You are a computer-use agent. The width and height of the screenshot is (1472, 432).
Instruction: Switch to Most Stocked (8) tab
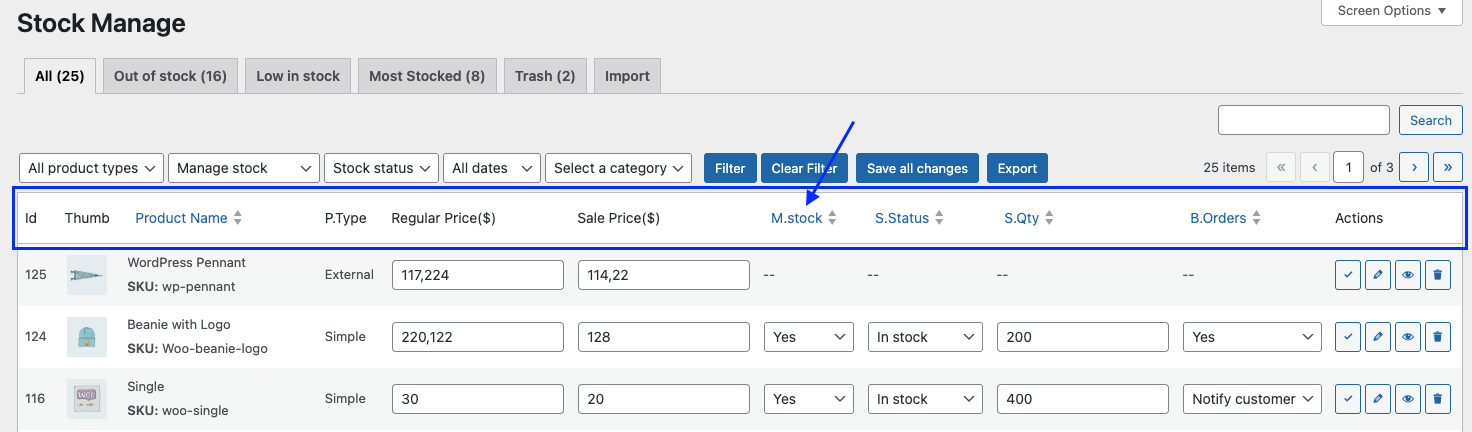(427, 76)
